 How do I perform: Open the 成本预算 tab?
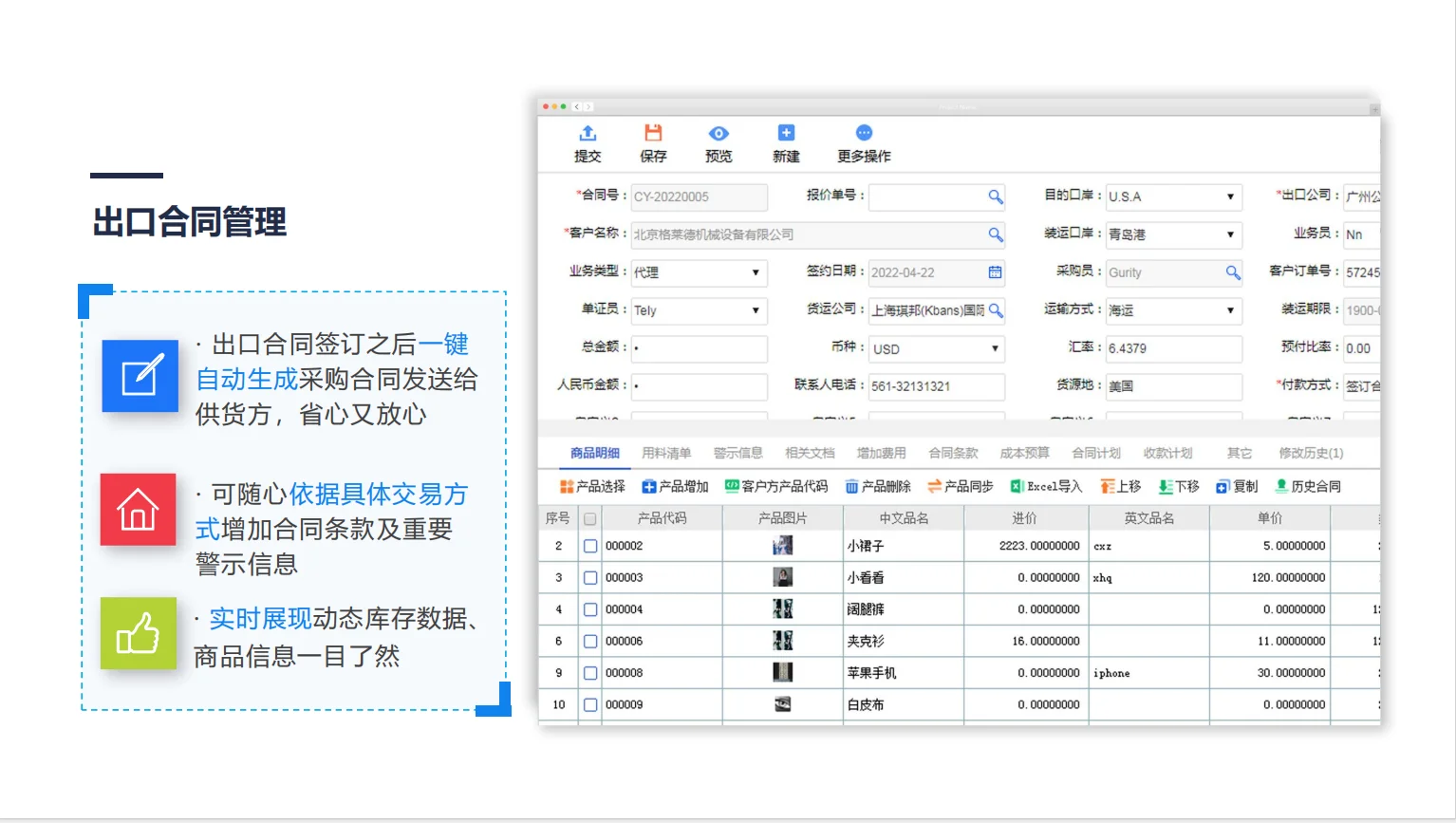1024,453
